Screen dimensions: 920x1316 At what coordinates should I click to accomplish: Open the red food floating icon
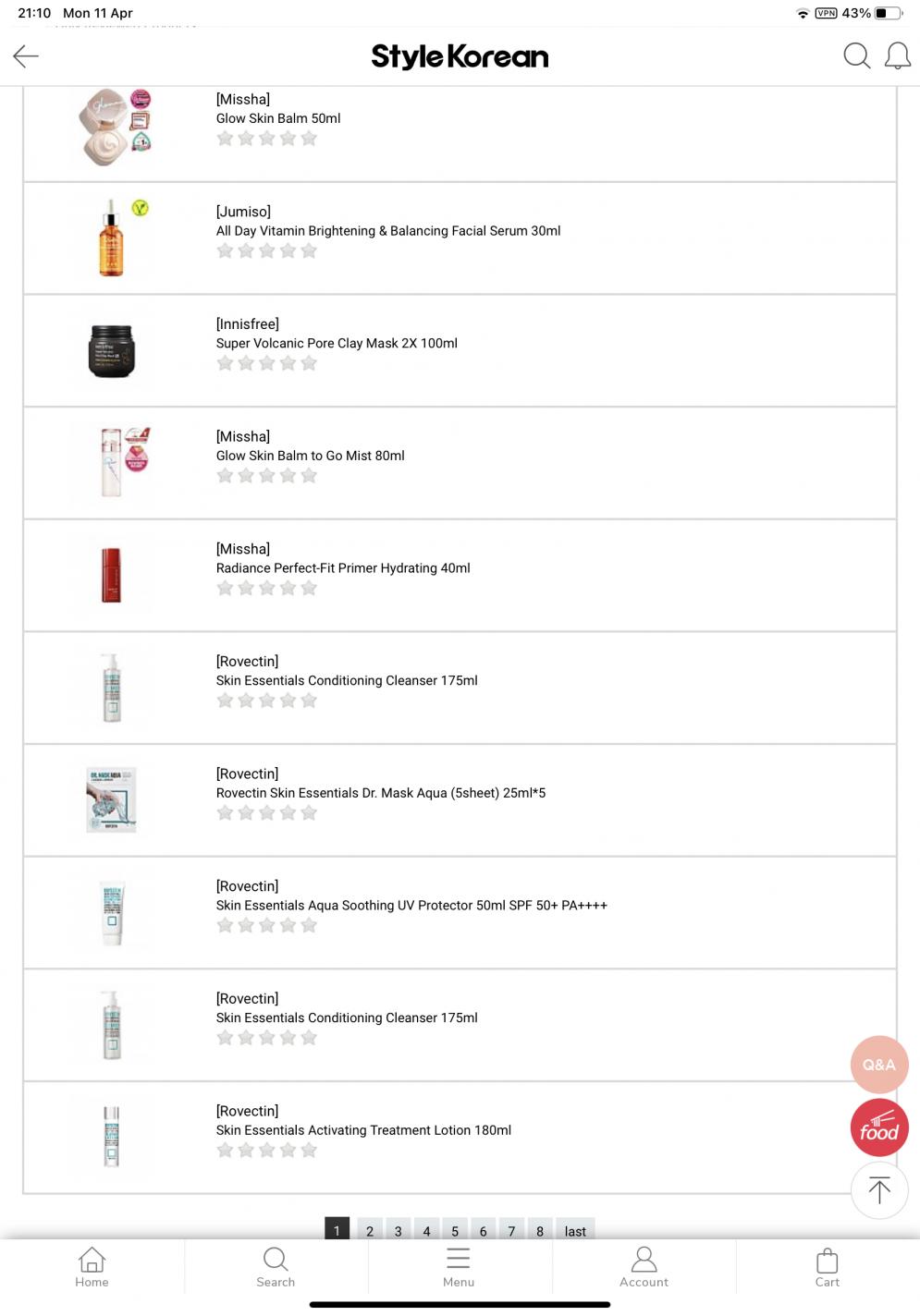point(879,1128)
